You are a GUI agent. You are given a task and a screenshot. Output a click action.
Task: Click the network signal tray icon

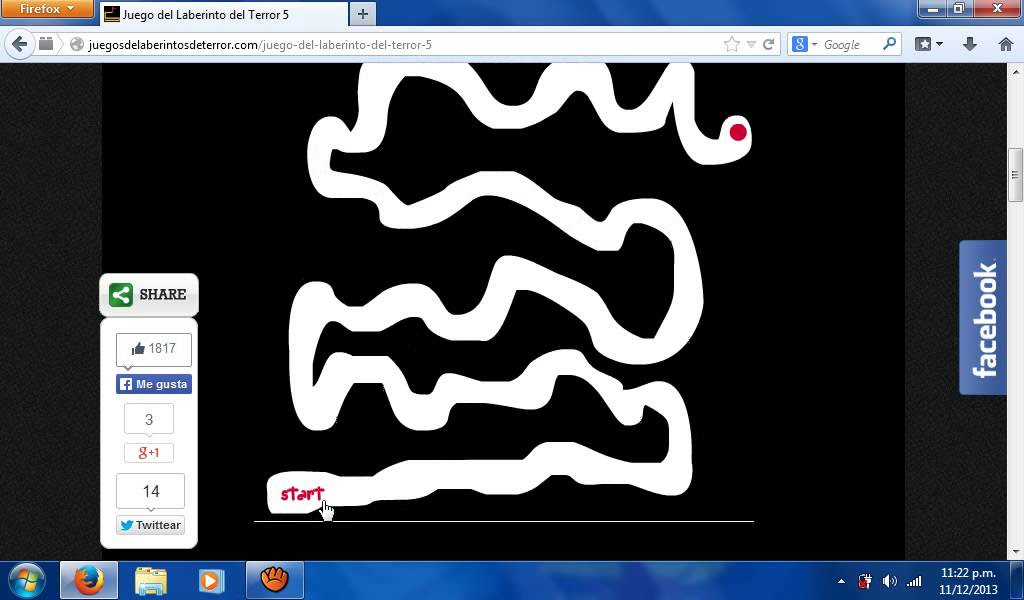pos(914,581)
